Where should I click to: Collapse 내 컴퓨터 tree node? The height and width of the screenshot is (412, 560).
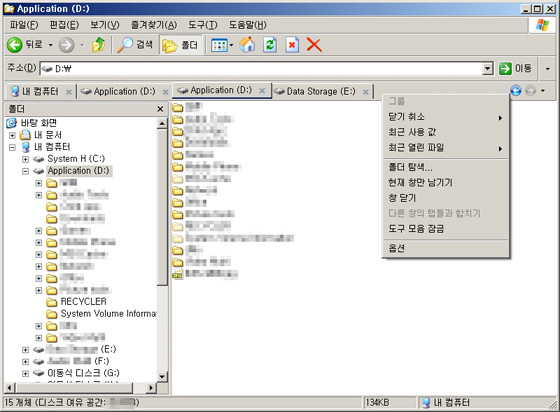(12, 147)
